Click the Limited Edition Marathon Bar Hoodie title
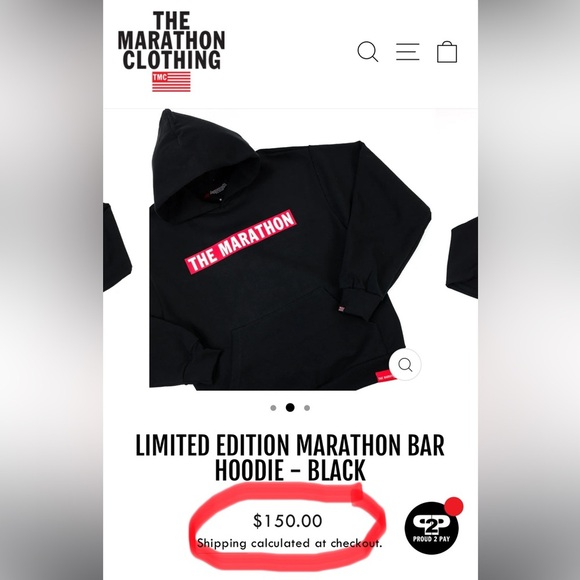580x580 pixels. 290,458
